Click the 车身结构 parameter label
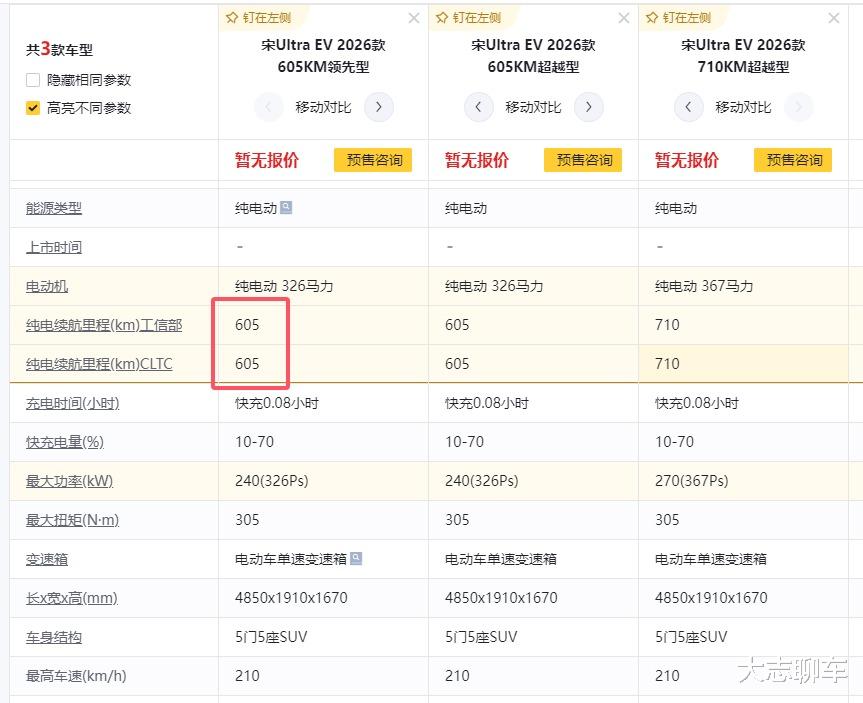The width and height of the screenshot is (863, 703). 54,637
